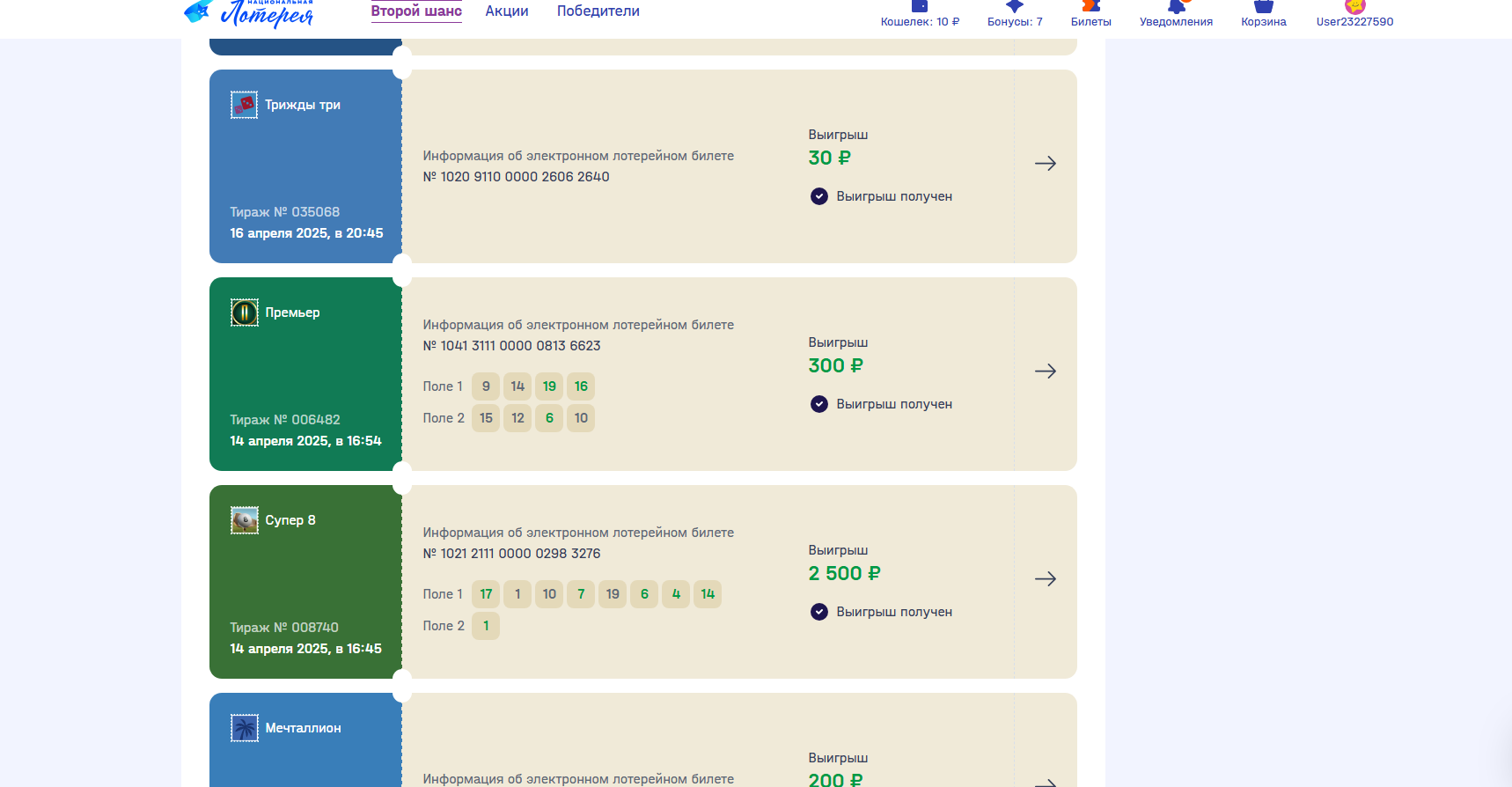This screenshot has height=787, width=1512.
Task: Click number 7 in Супер 8 Поле 1
Action: tap(581, 594)
